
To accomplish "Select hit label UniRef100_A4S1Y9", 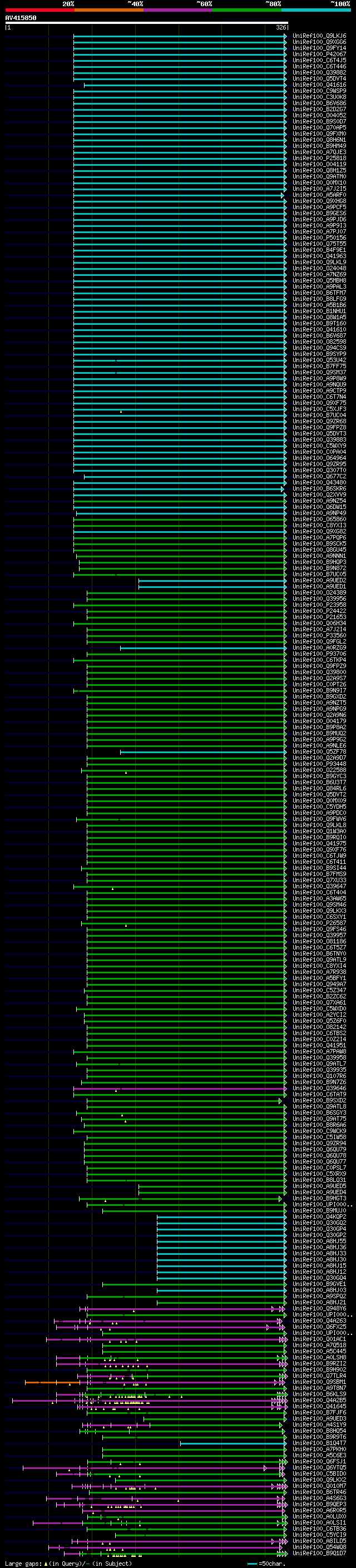I will tap(319, 1424).
